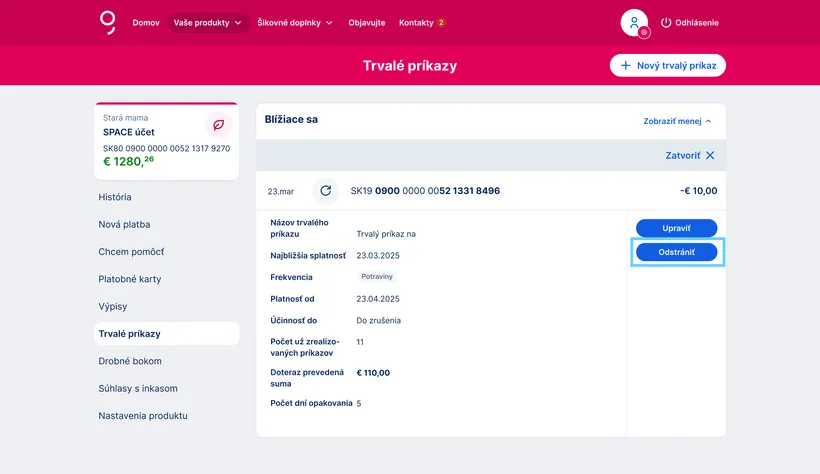Screen dimensions: 820x474
Task: Open Platobné karty in the sidebar
Action: [129, 279]
